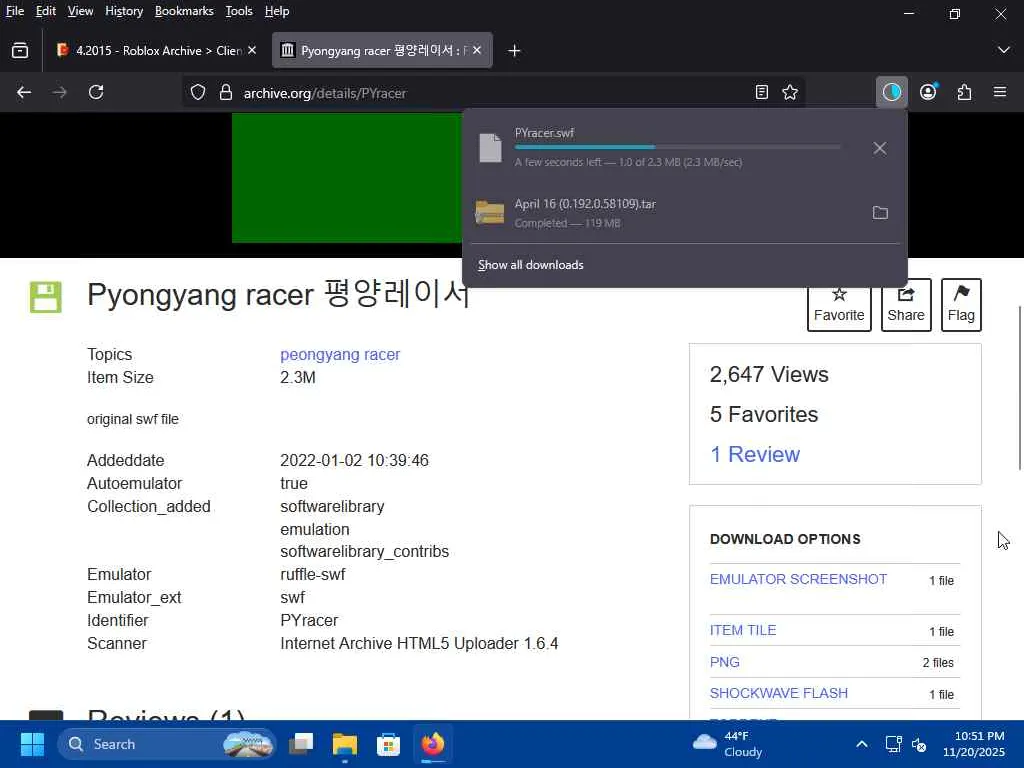Image resolution: width=1024 pixels, height=768 pixels.
Task: Toggle the downloads panel toolbar button
Action: coord(891,92)
